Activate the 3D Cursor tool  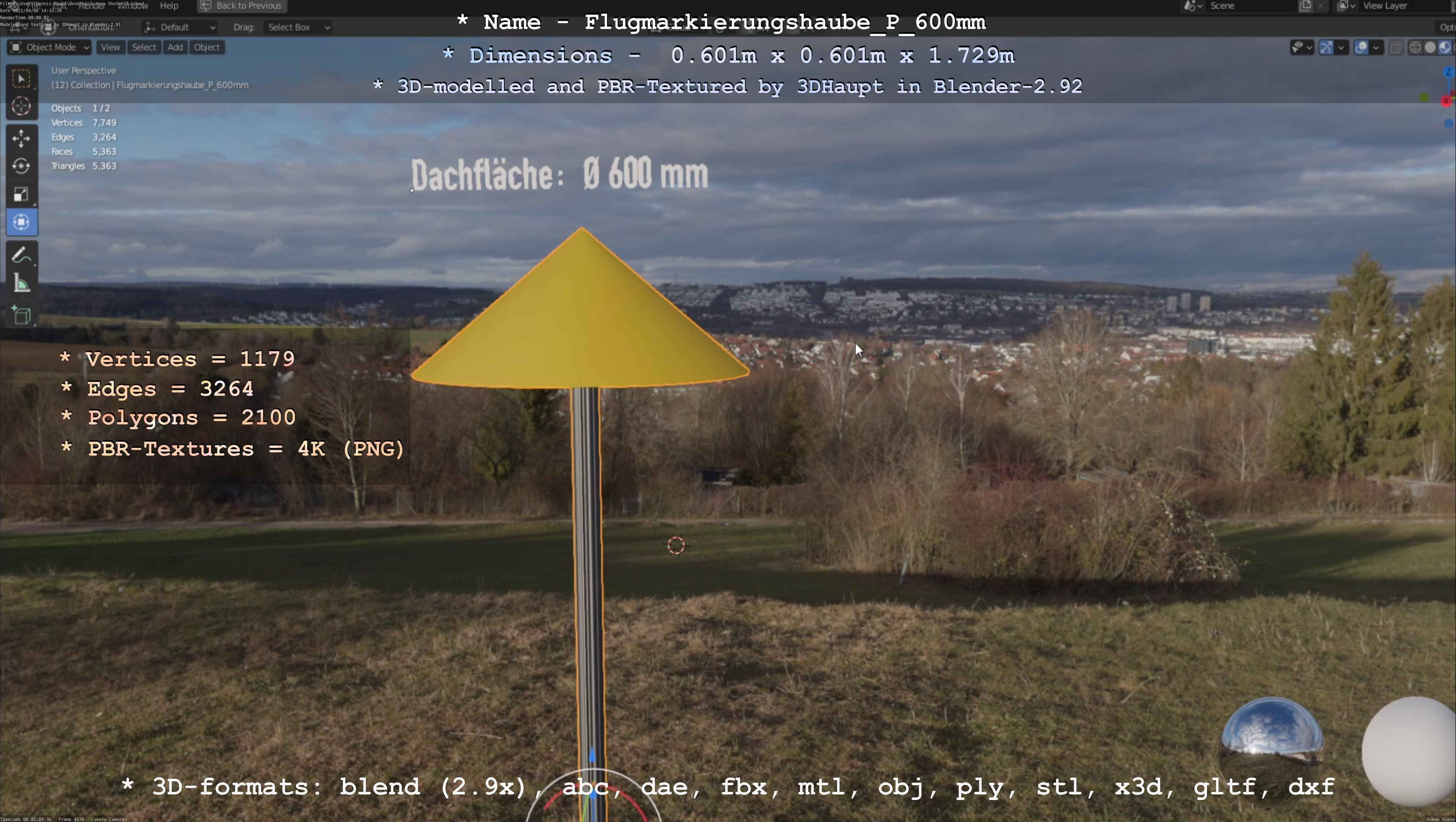(x=21, y=106)
